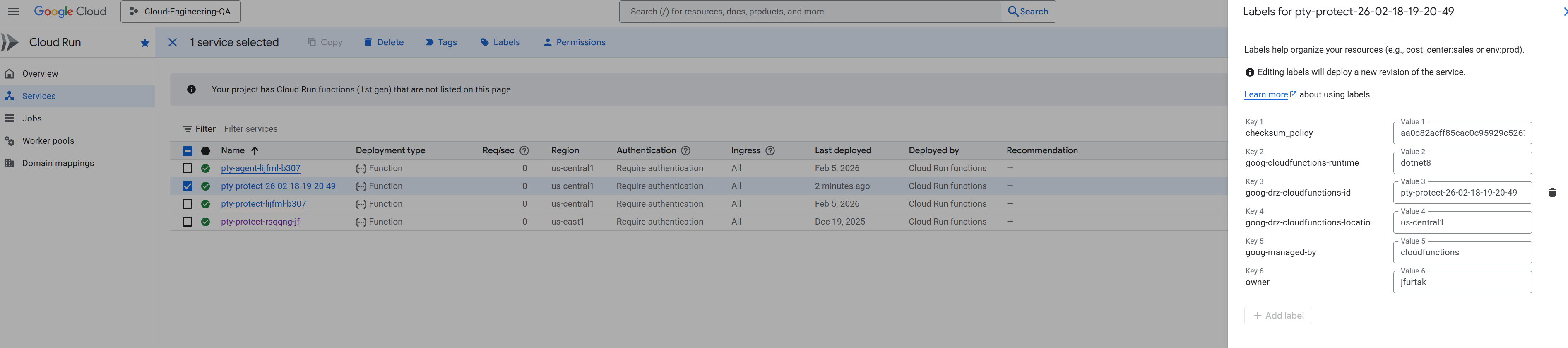Click the Function icon in pty-agent-lijfml-b307 row
The height and width of the screenshot is (348, 1568).
coord(361,169)
